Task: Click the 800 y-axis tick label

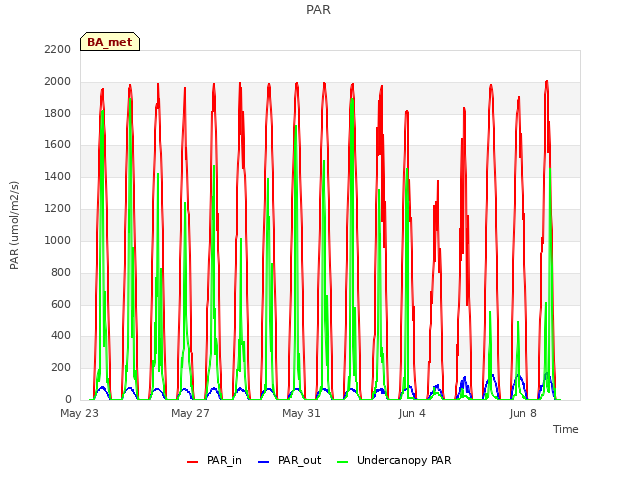Action: click(61, 272)
